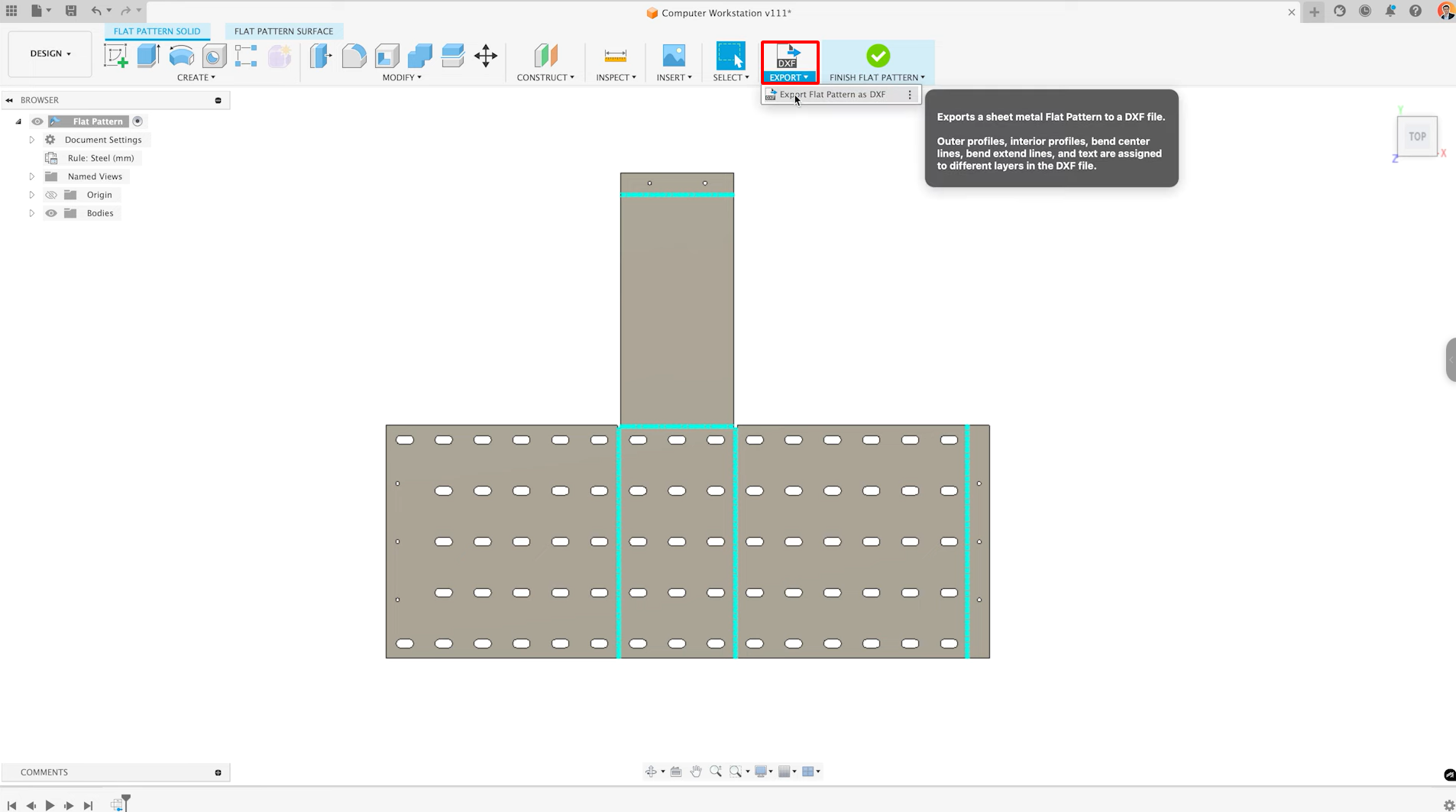Click the Look At icon
The width and height of the screenshot is (1456, 812).
coord(676,772)
